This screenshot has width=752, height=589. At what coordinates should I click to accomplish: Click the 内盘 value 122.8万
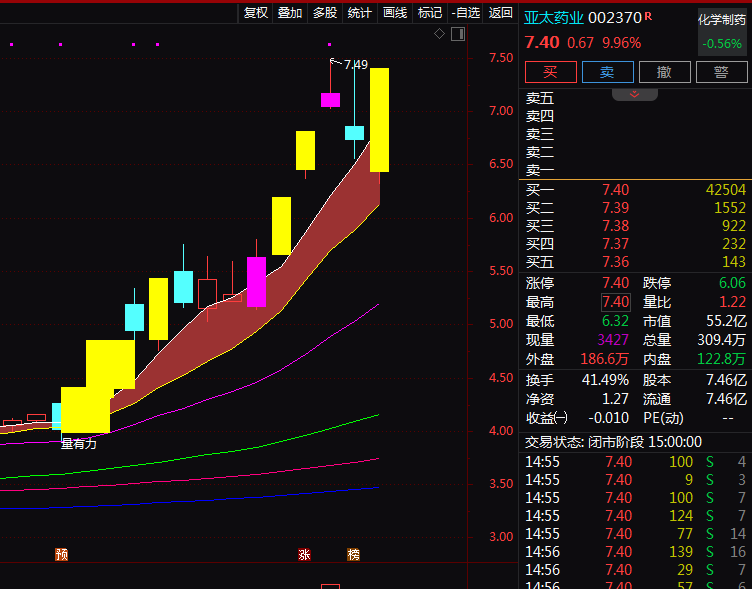pyautogui.click(x=721, y=359)
